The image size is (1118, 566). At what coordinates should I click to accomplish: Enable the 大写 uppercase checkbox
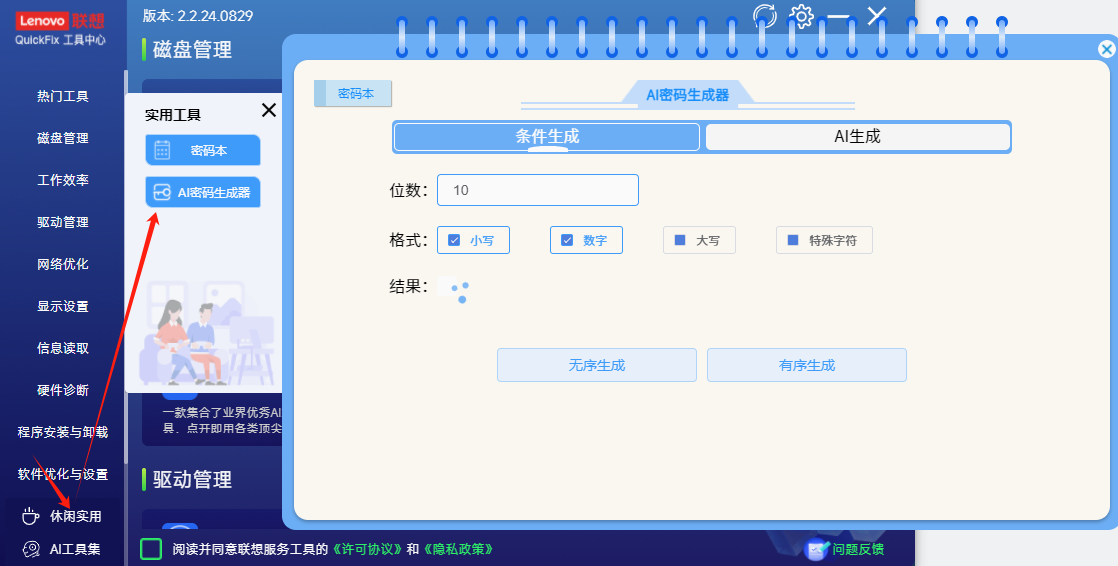pyautogui.click(x=680, y=240)
